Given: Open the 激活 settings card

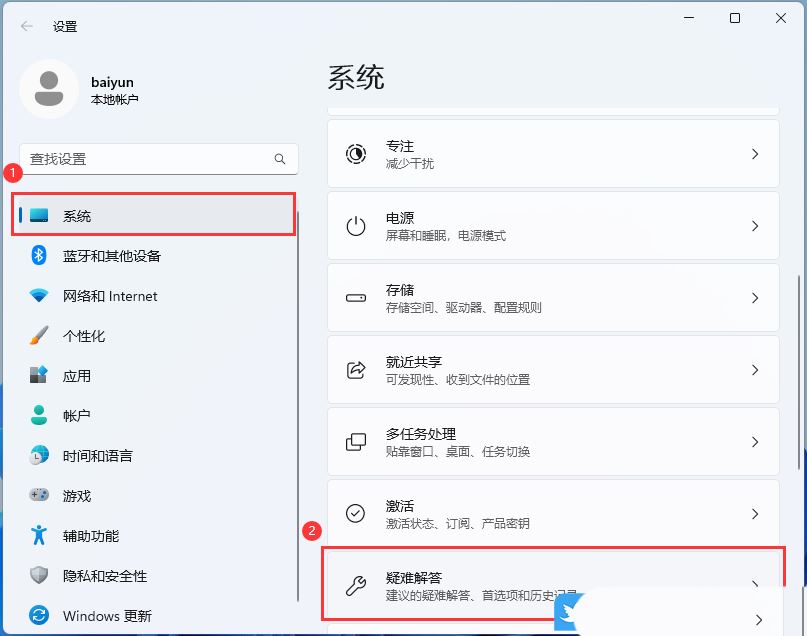Looking at the screenshot, I should pos(553,514).
